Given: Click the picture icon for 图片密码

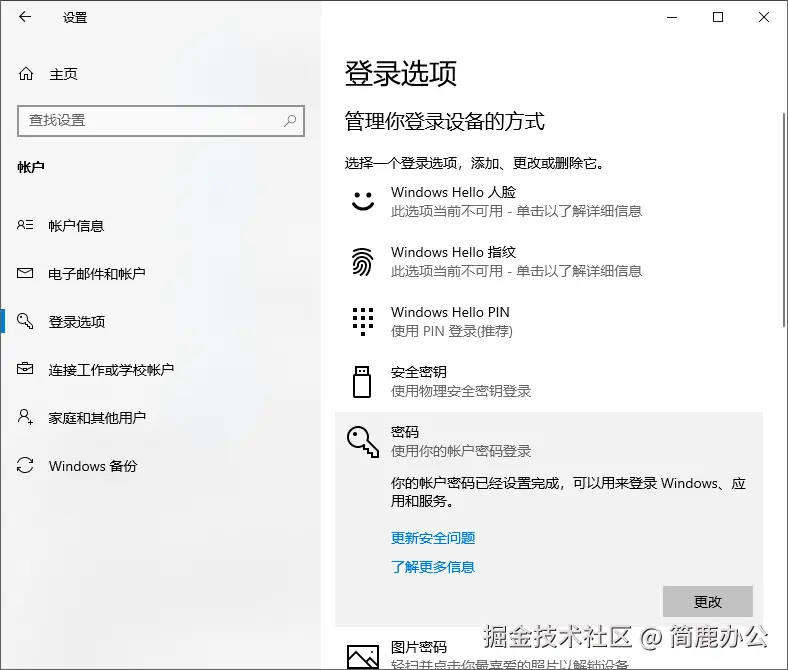Looking at the screenshot, I should [363, 656].
